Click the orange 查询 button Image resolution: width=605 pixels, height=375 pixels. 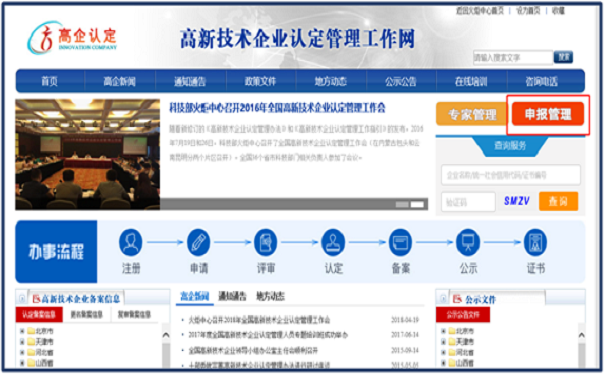coord(558,201)
